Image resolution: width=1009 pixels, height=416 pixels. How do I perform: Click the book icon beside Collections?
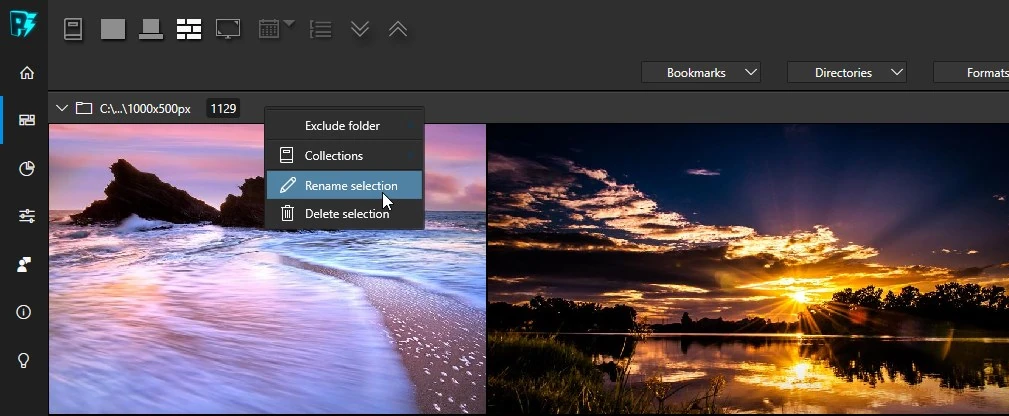click(x=286, y=156)
